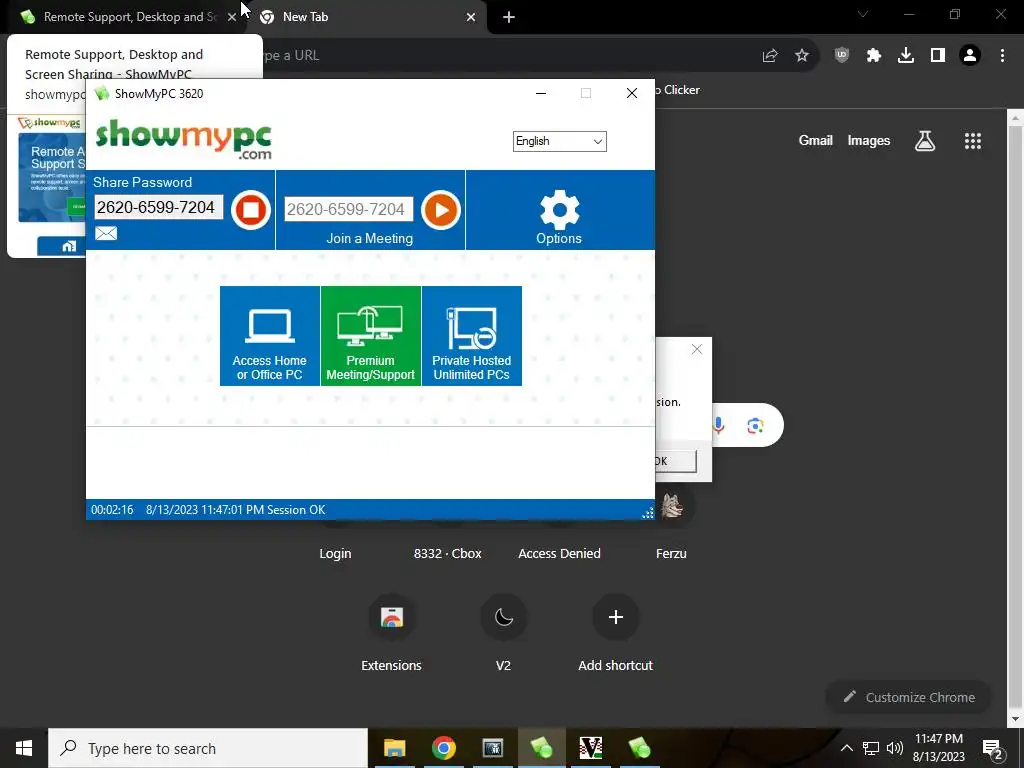Start joining a meeting with orange play button
This screenshot has width=1024, height=768.
[x=441, y=210]
